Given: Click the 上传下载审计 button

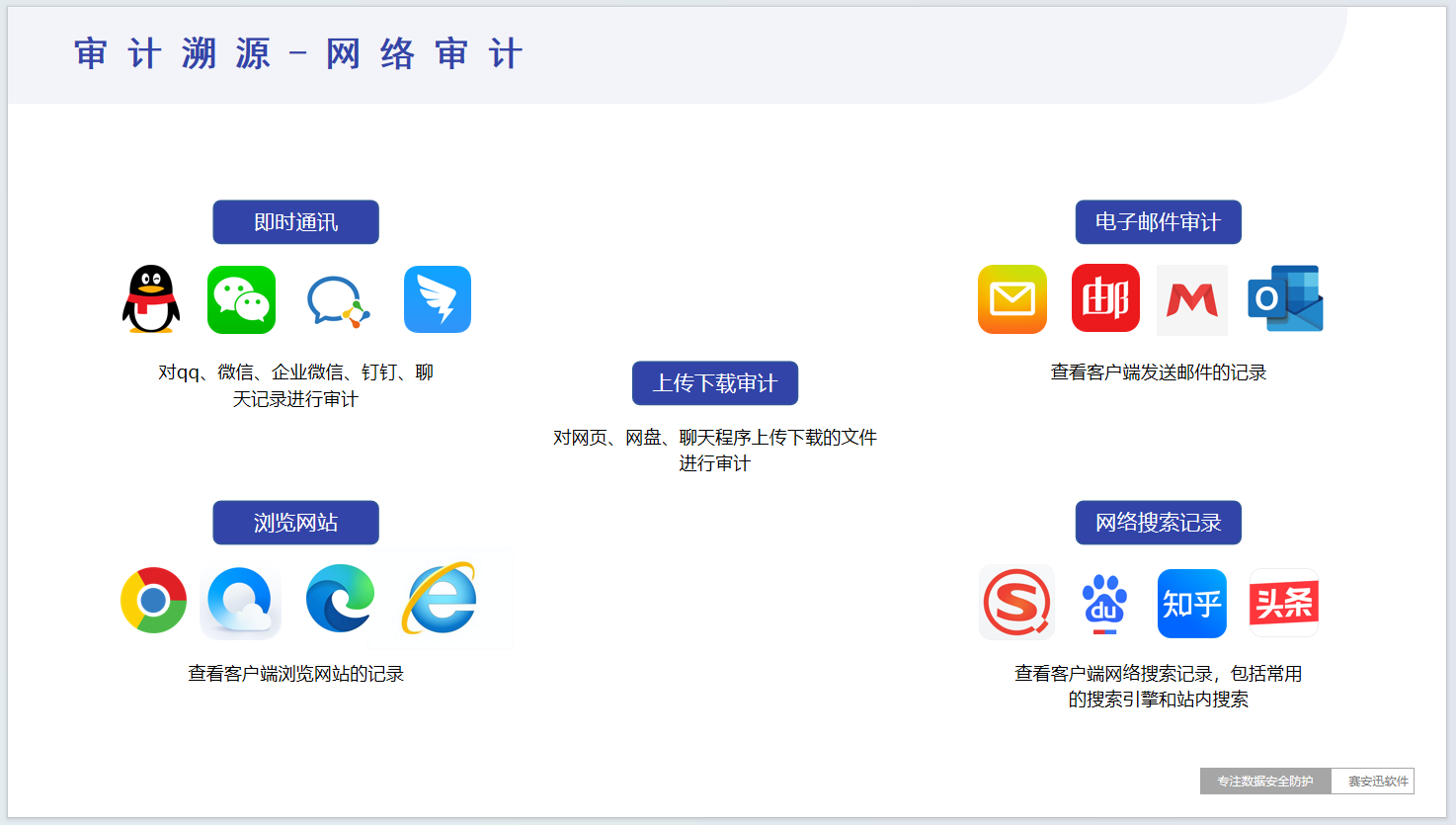Looking at the screenshot, I should [x=715, y=383].
